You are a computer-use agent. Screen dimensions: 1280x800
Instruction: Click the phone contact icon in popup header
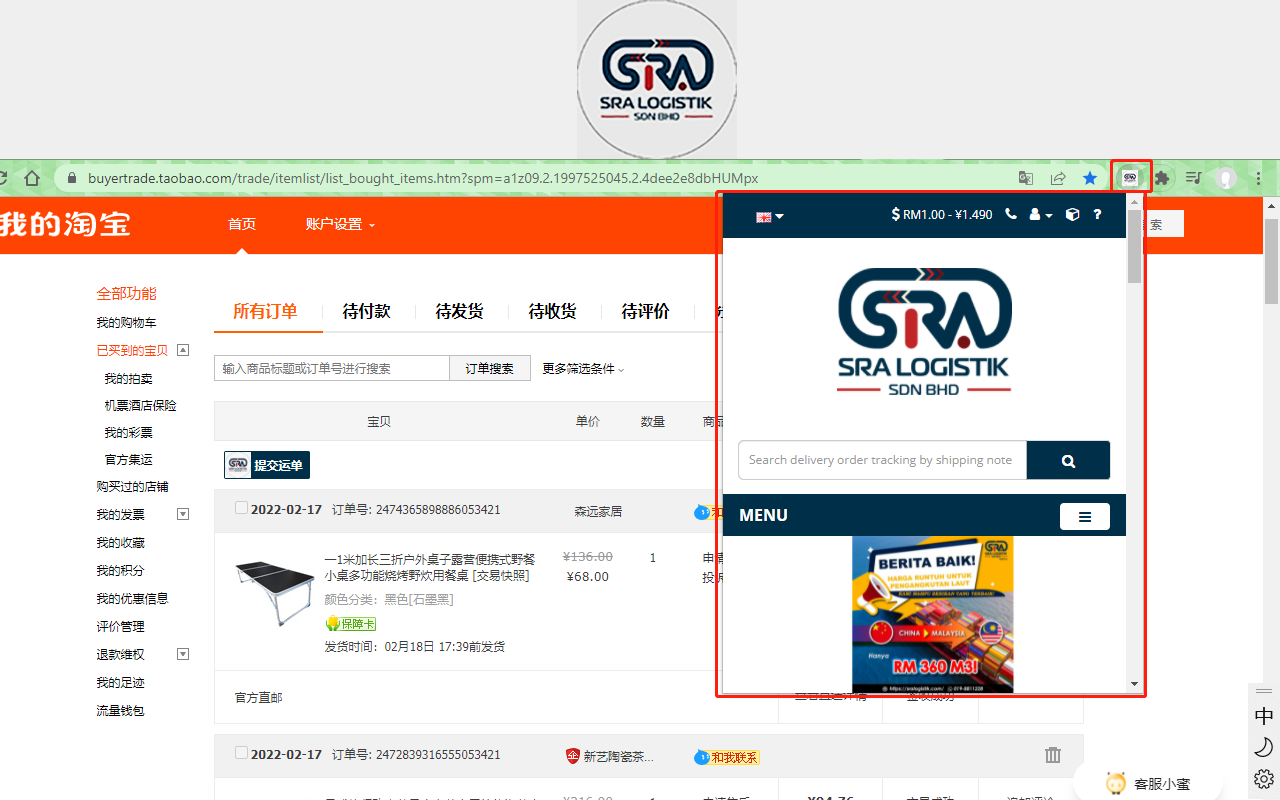coord(1011,214)
